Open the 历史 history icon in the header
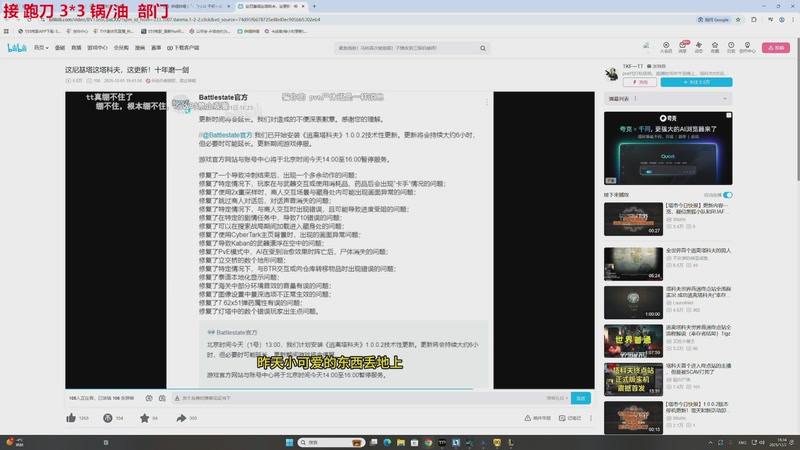This screenshot has width=800, height=450. [x=731, y=47]
